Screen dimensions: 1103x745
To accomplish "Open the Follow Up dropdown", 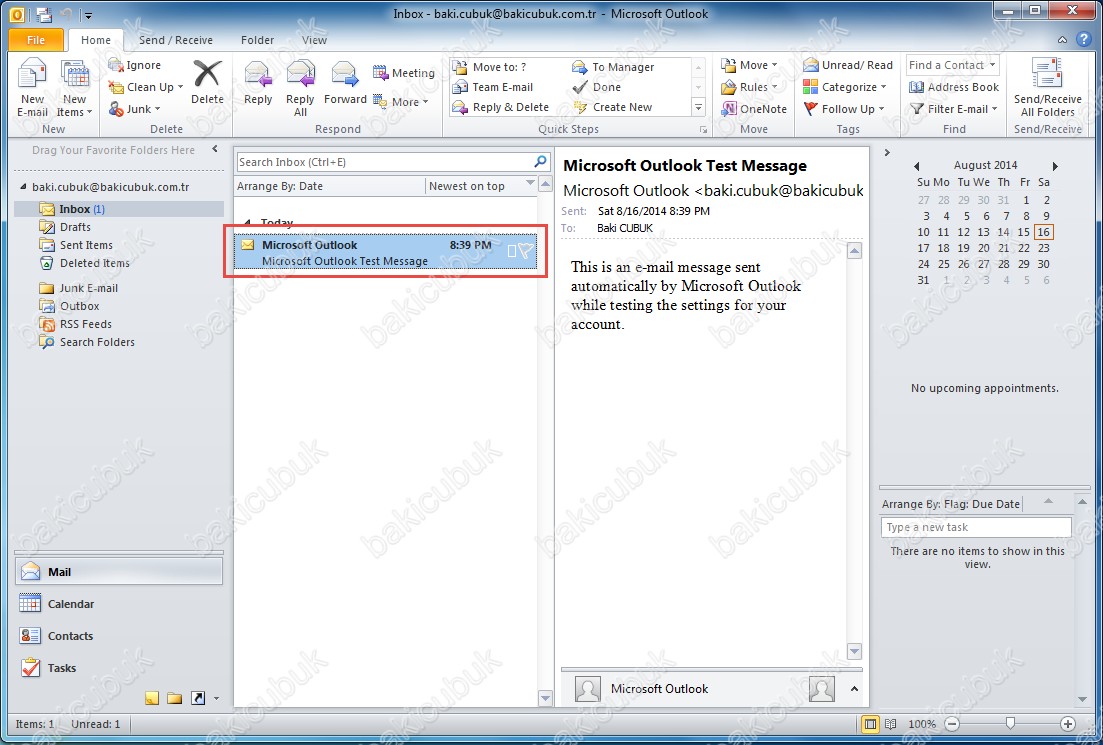I will coord(843,109).
